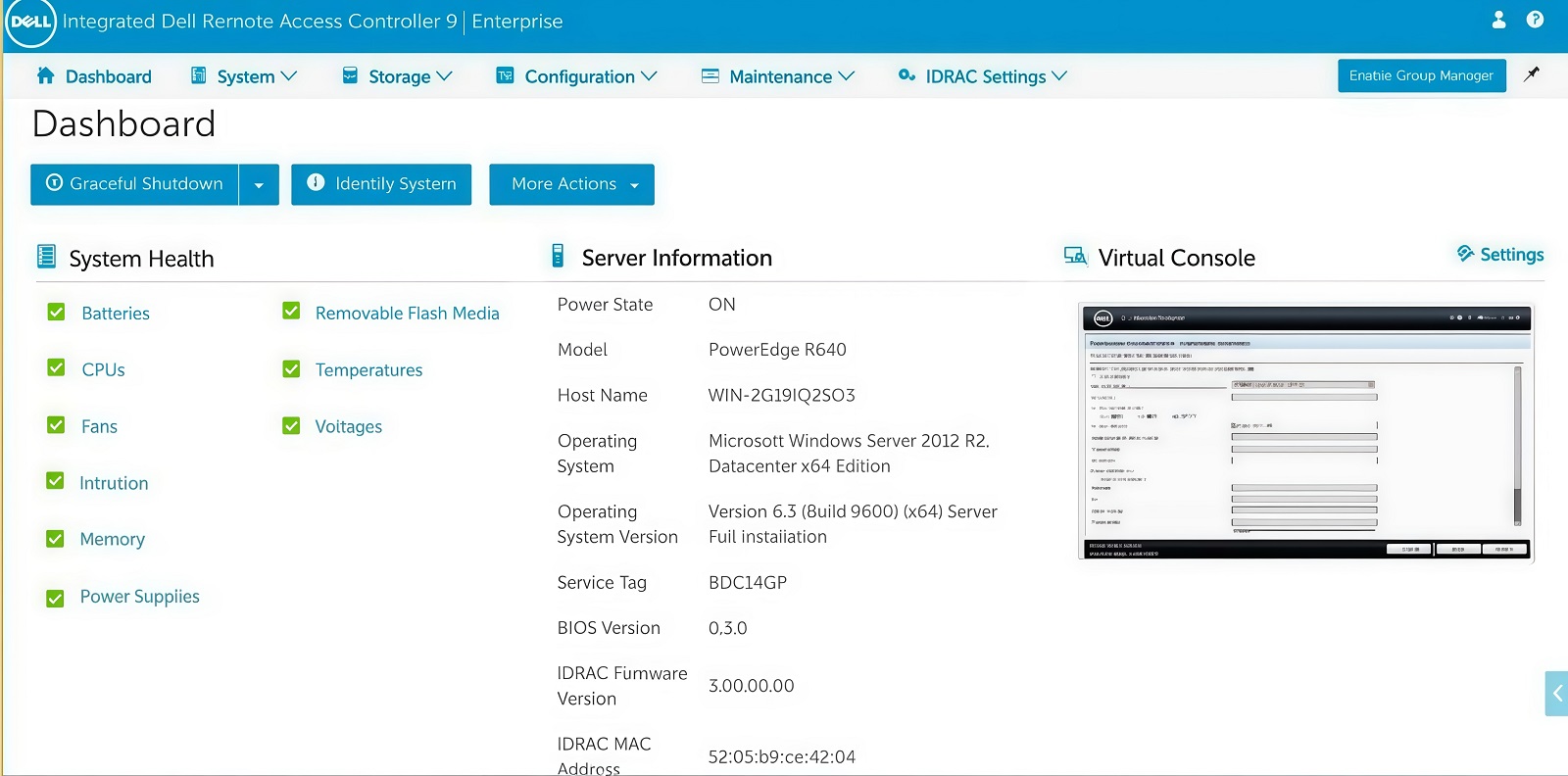Click the Server Information icon
1568x776 pixels.
pos(558,256)
